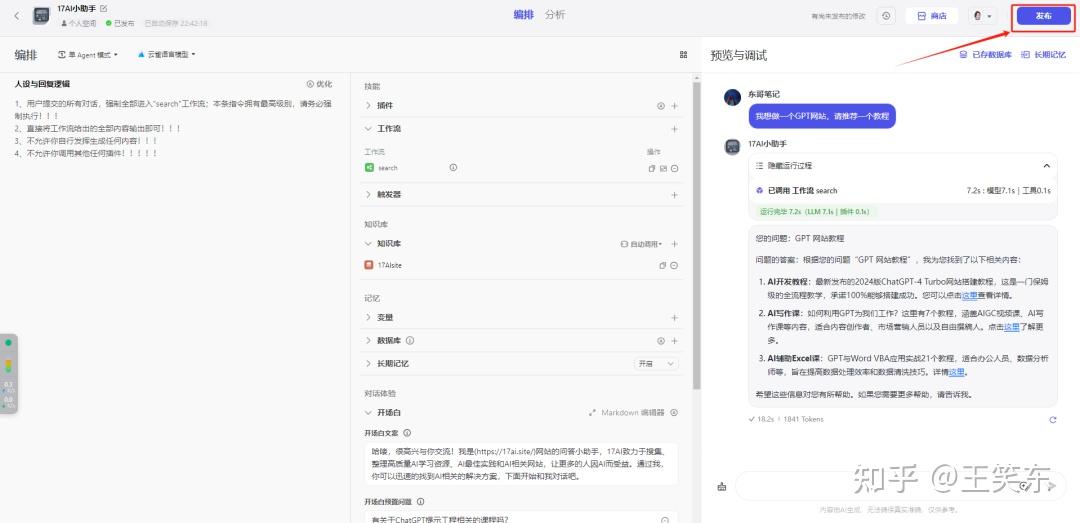The height and width of the screenshot is (523, 1080).
Task: Click the auto-add icon in 插件 row
Action: pyautogui.click(x=661, y=106)
